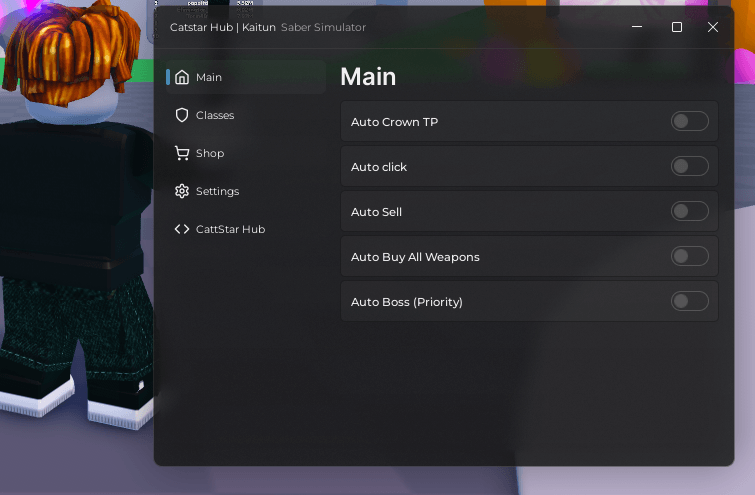This screenshot has height=495, width=755.
Task: Click the Auto Crown TP label text
Action: click(394, 122)
